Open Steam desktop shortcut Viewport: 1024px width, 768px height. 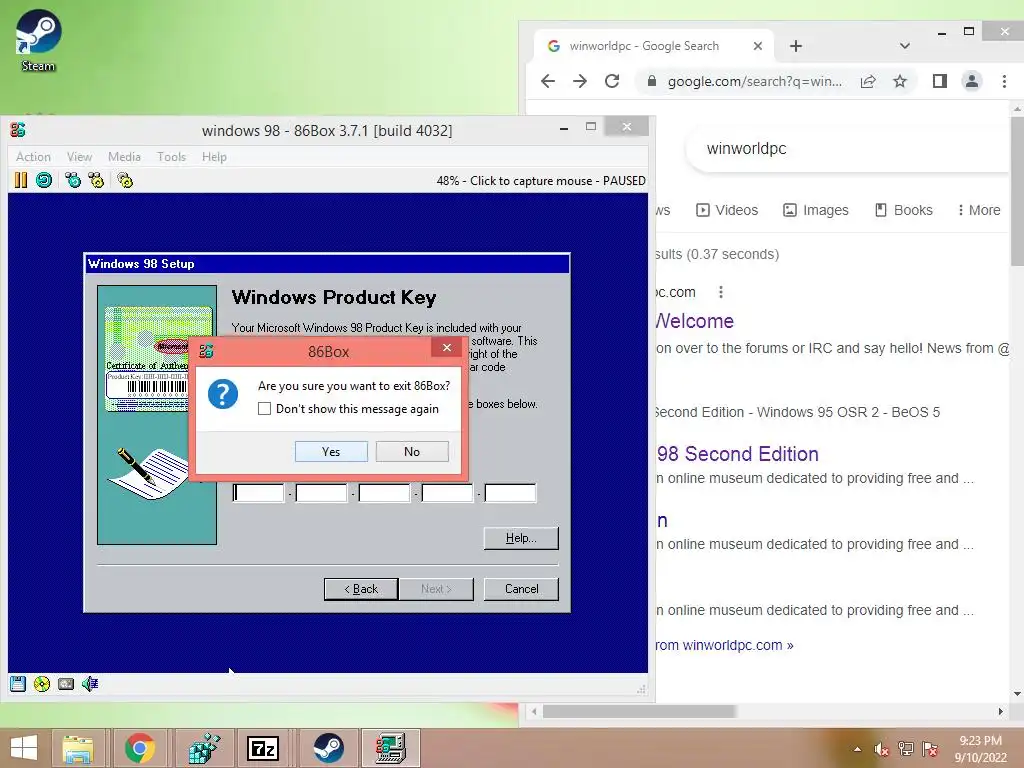(x=38, y=40)
